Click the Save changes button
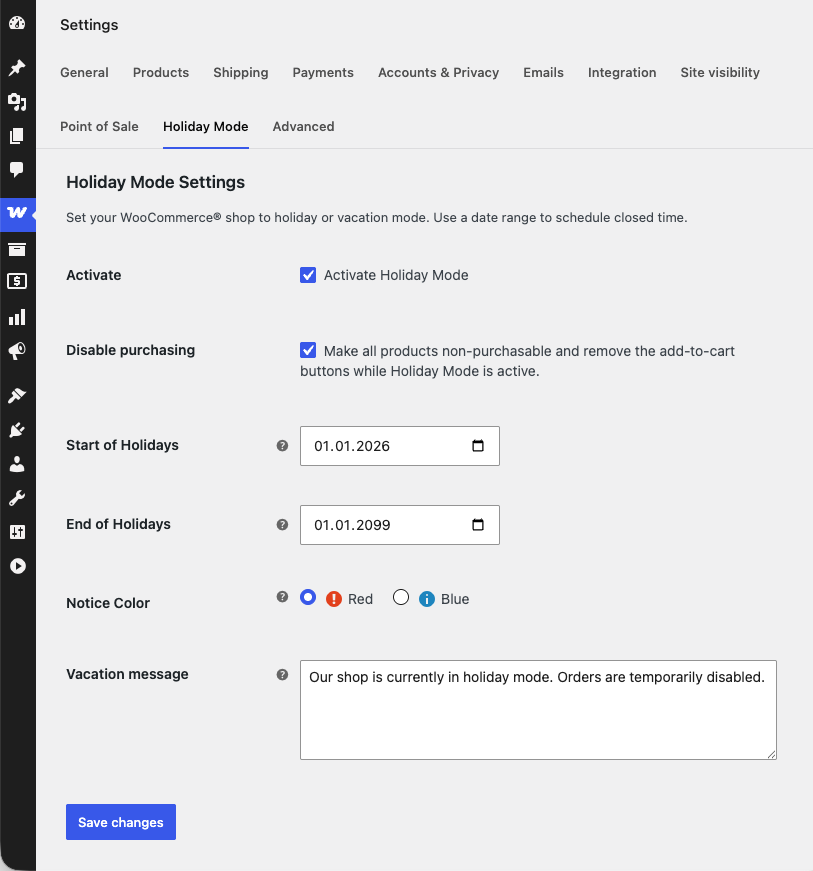This screenshot has width=813, height=871. [x=121, y=822]
